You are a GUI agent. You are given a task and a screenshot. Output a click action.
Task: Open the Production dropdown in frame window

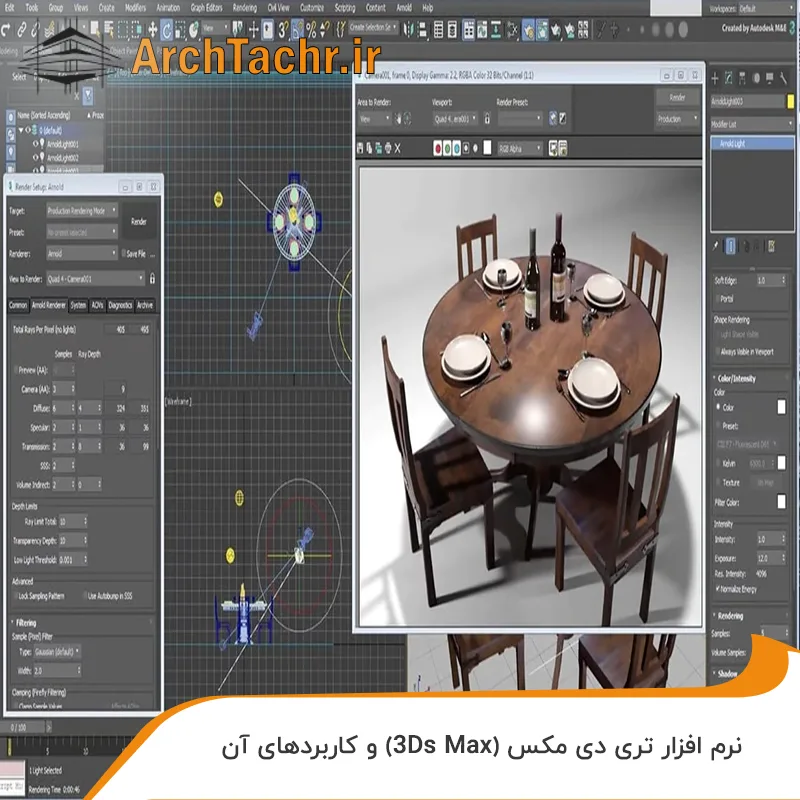click(677, 119)
